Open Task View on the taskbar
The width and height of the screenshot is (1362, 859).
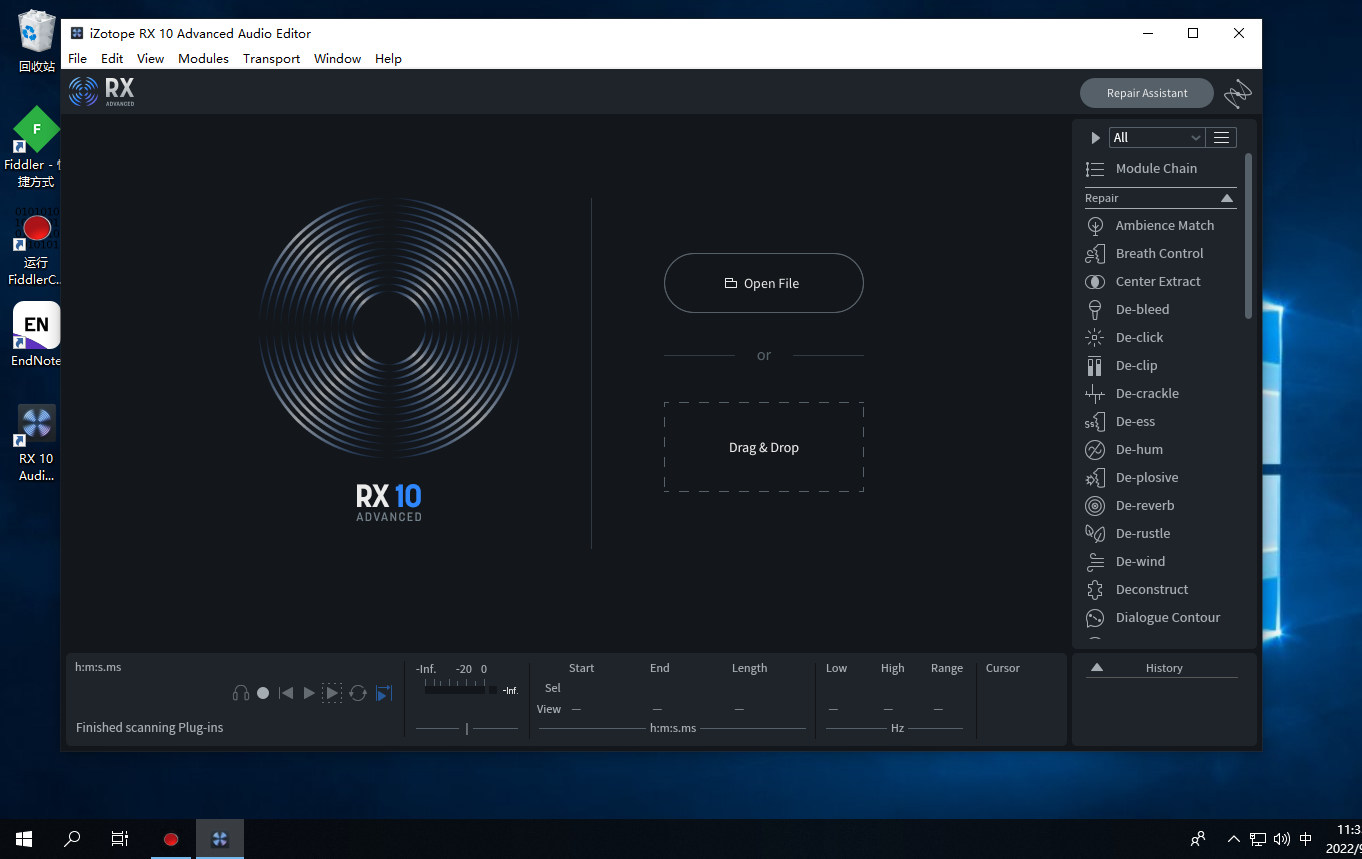click(120, 839)
